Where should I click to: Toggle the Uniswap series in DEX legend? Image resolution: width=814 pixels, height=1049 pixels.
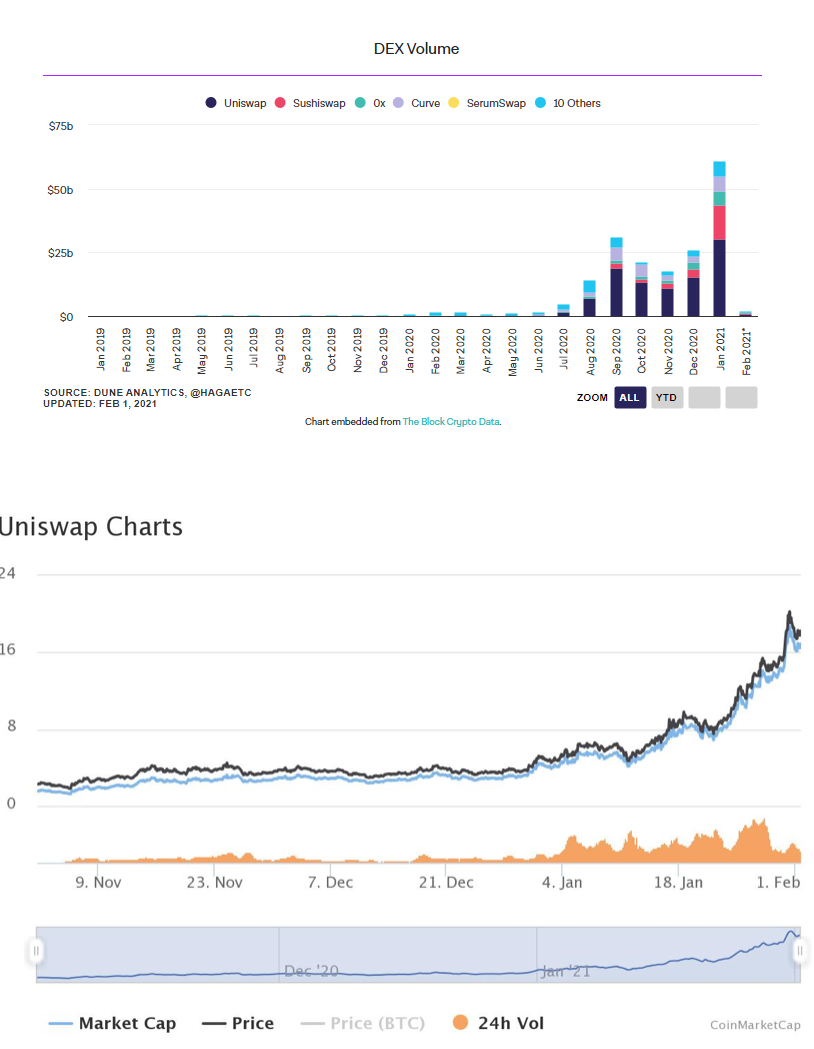tap(236, 103)
